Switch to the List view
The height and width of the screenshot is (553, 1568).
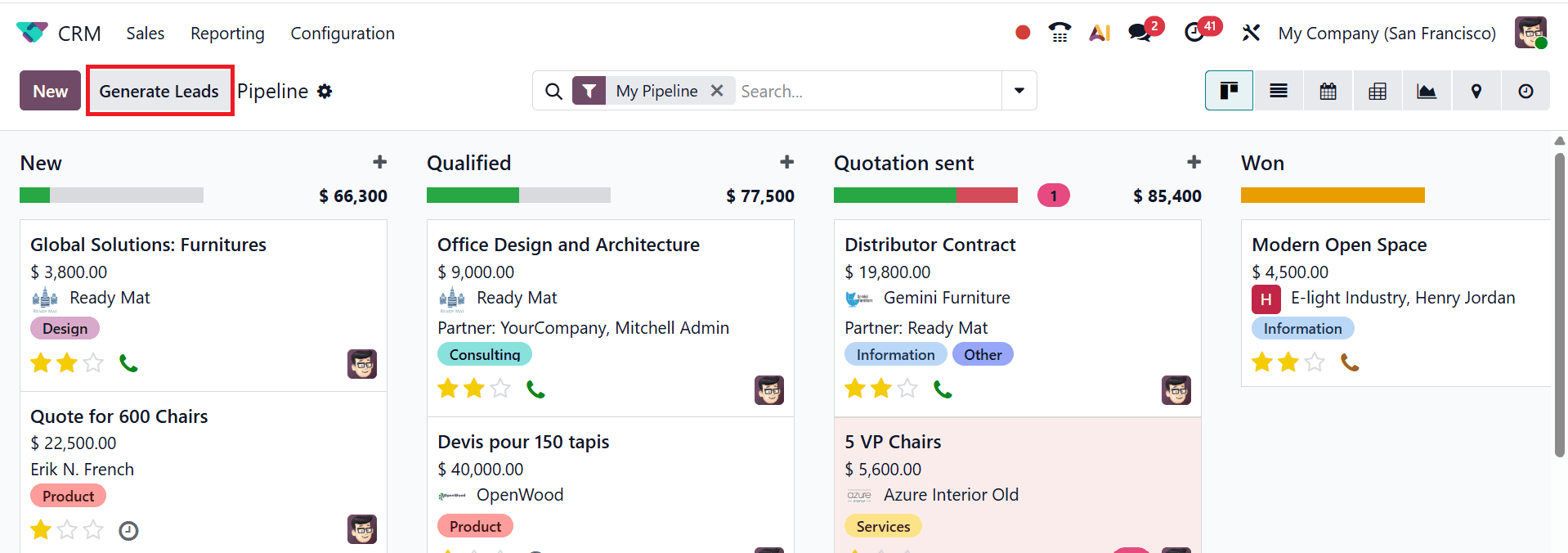click(1278, 90)
